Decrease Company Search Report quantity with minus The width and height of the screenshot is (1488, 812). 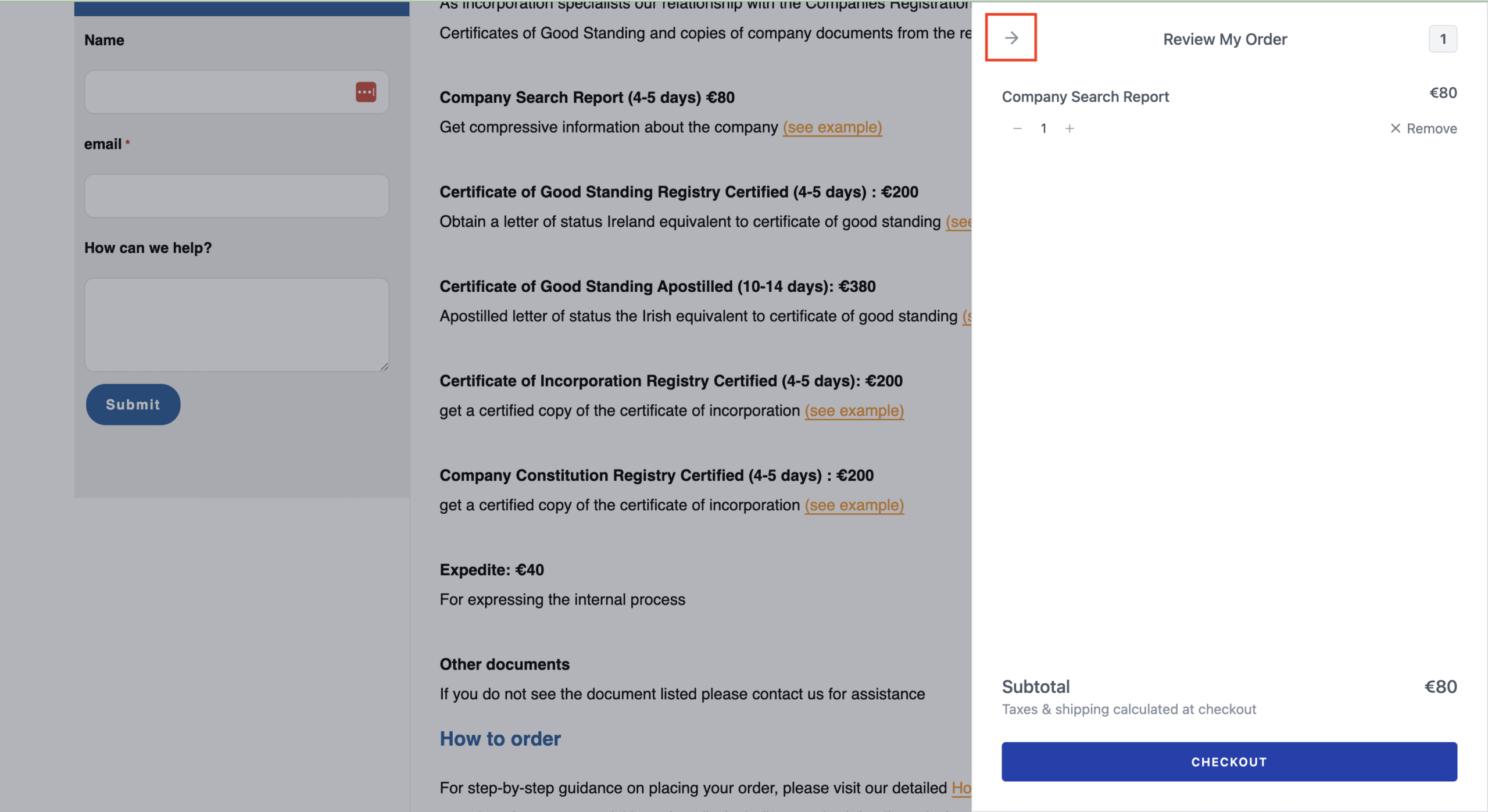[x=1017, y=128]
